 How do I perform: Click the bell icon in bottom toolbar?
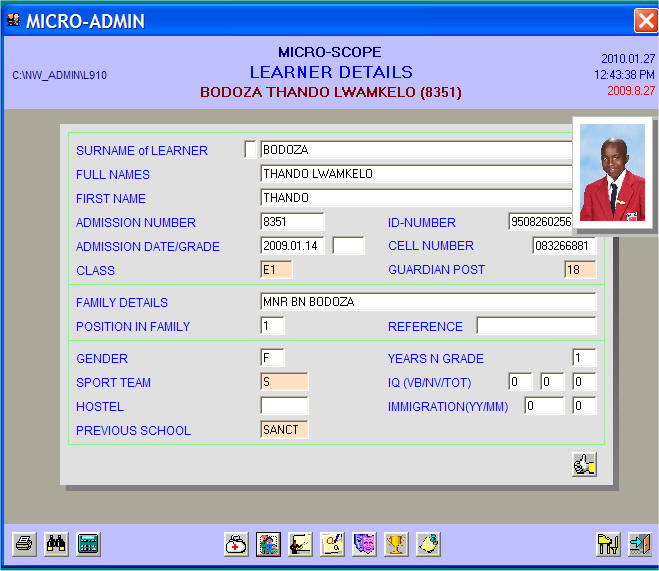pos(428,544)
